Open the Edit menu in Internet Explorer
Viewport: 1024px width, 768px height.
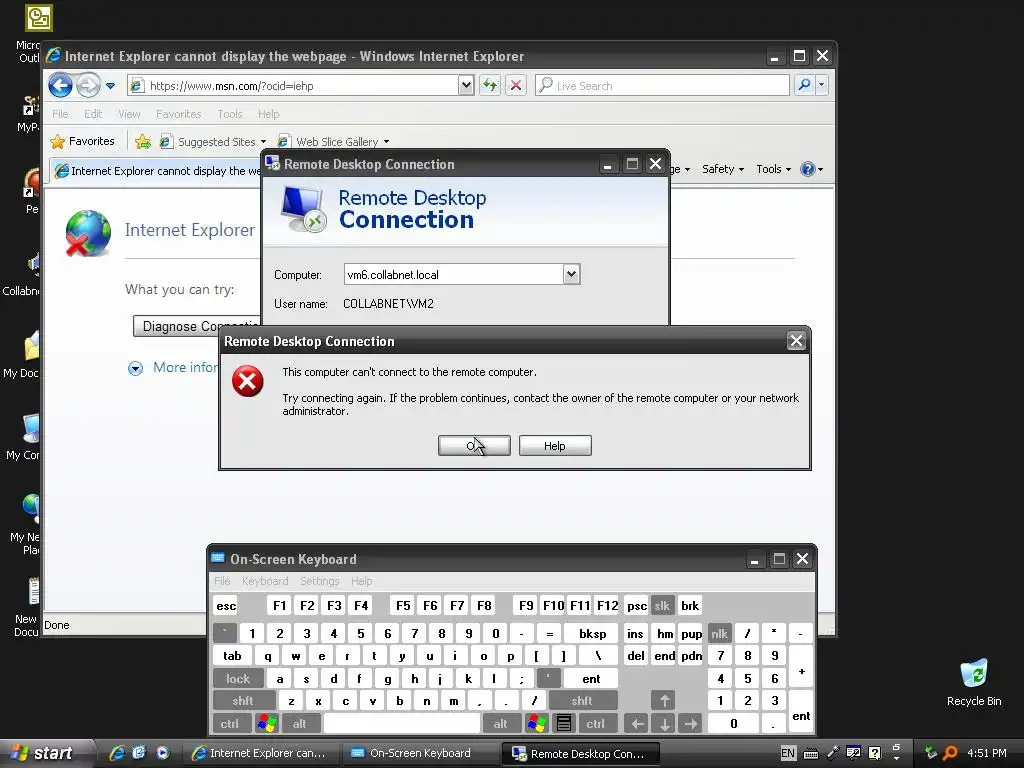pyautogui.click(x=93, y=114)
